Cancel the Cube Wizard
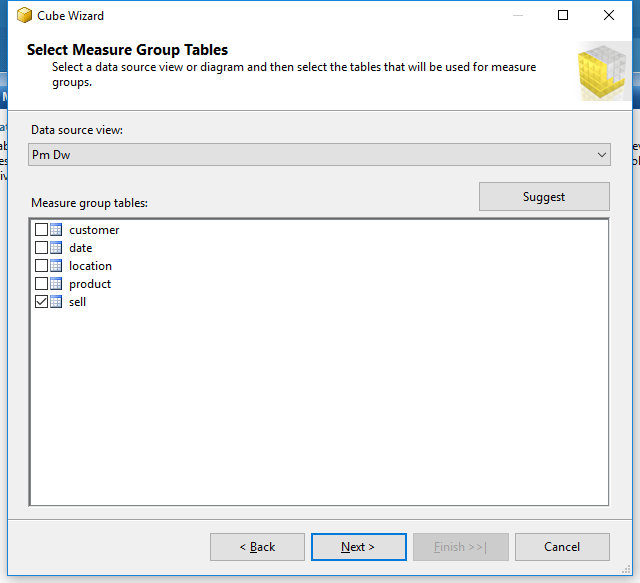Viewport: 640px width, 583px height. [x=562, y=547]
